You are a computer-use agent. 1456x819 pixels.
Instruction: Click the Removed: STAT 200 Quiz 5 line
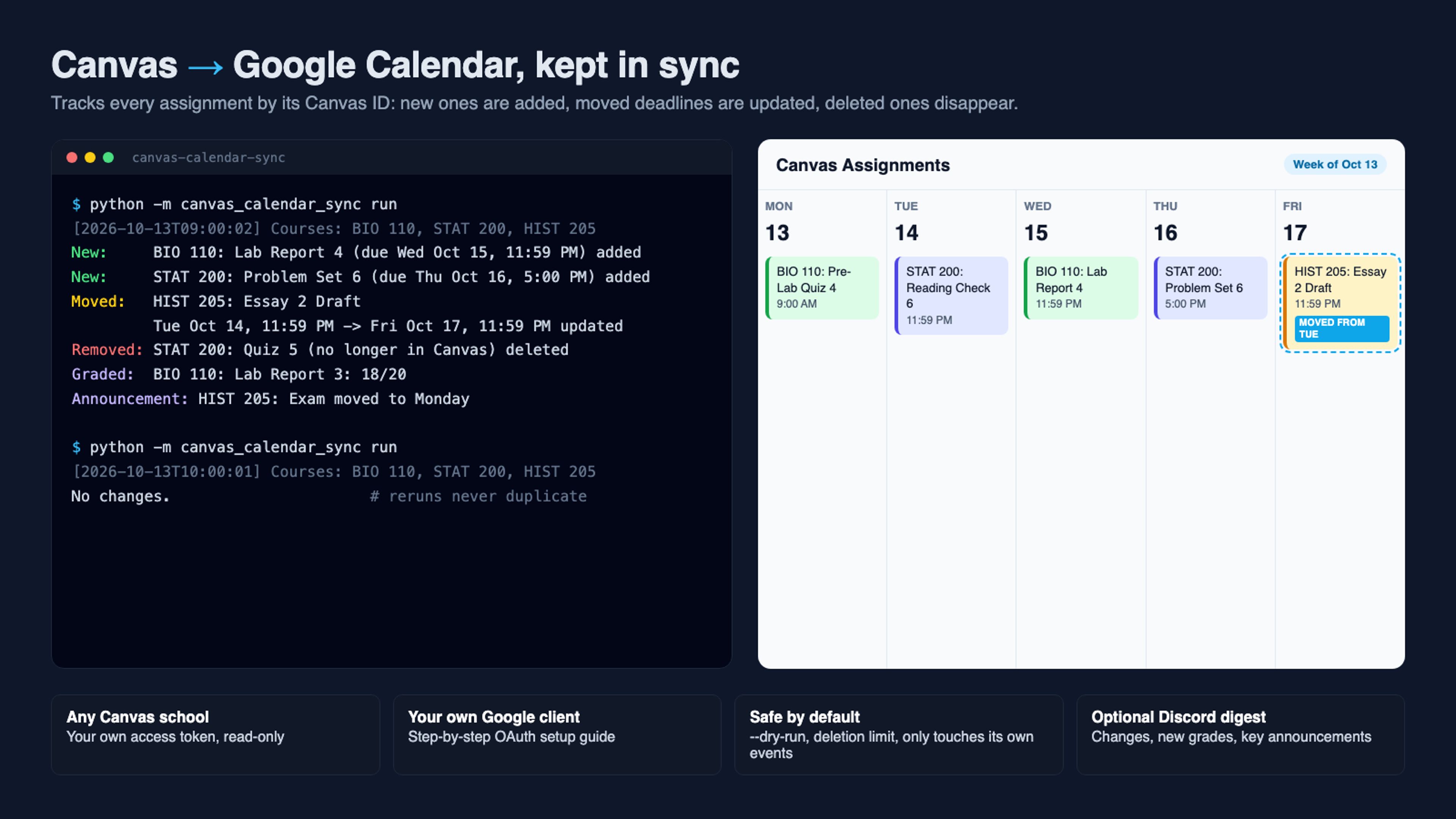point(320,350)
